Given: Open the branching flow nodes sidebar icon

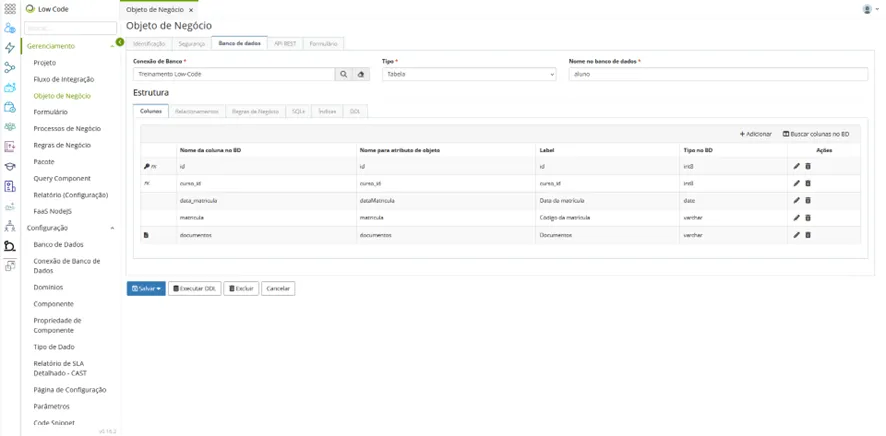Looking at the screenshot, I should (x=10, y=68).
